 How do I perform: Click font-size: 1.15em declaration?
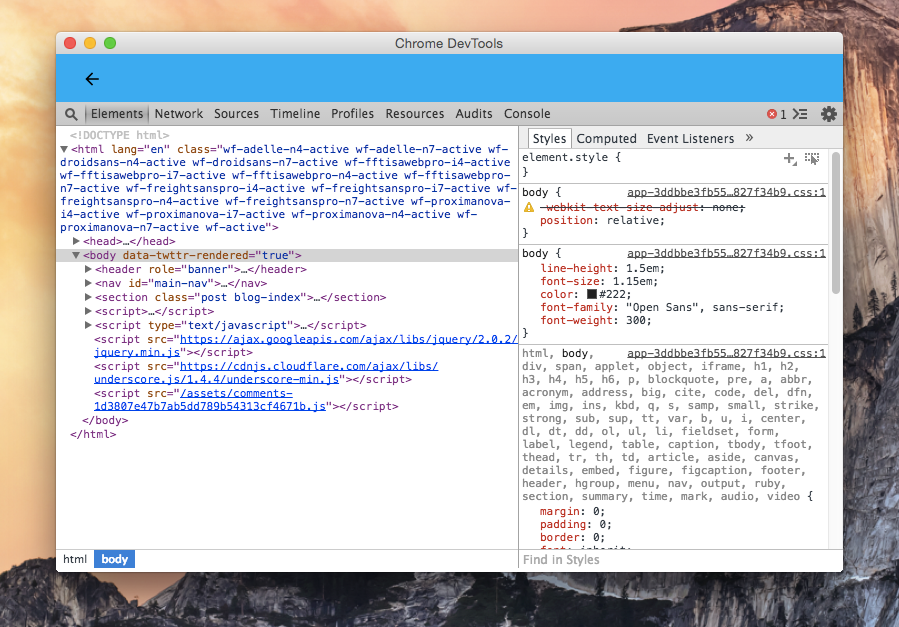pyautogui.click(x=599, y=281)
